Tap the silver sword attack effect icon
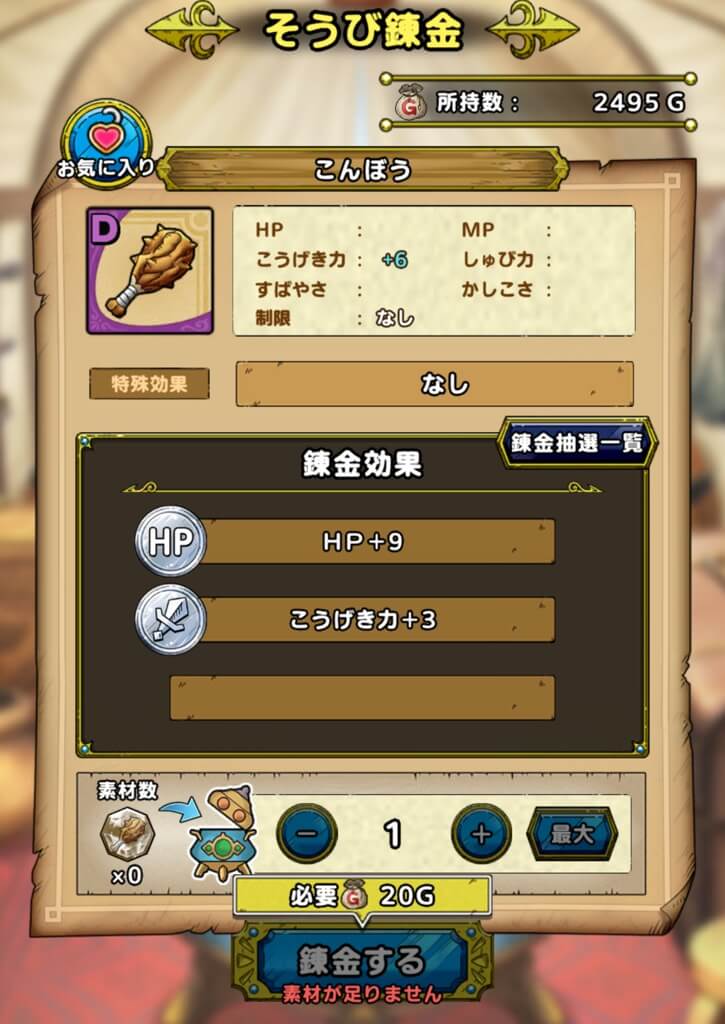This screenshot has width=725, height=1024. click(x=170, y=619)
